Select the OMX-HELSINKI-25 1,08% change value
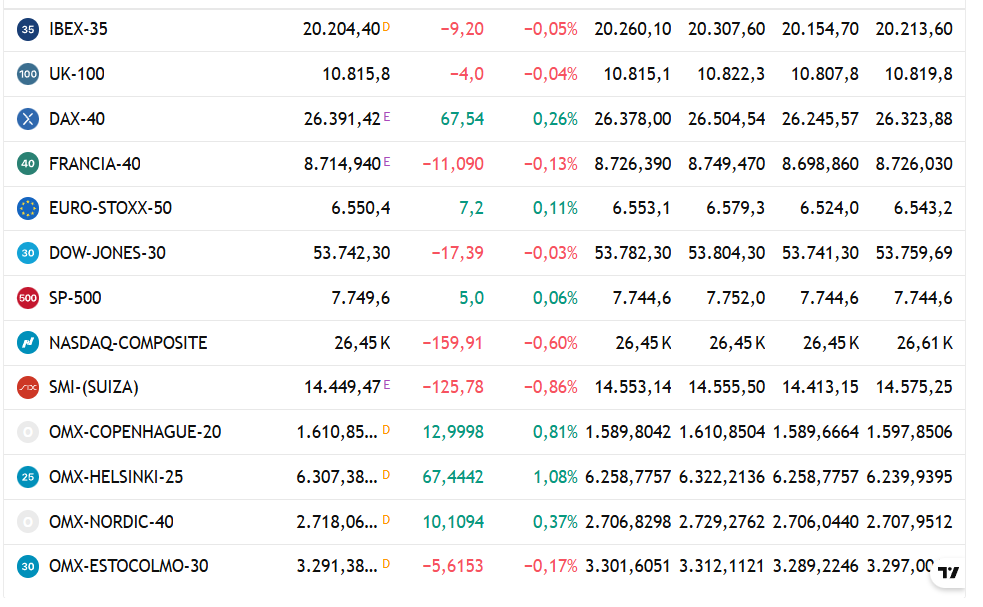 coord(555,477)
